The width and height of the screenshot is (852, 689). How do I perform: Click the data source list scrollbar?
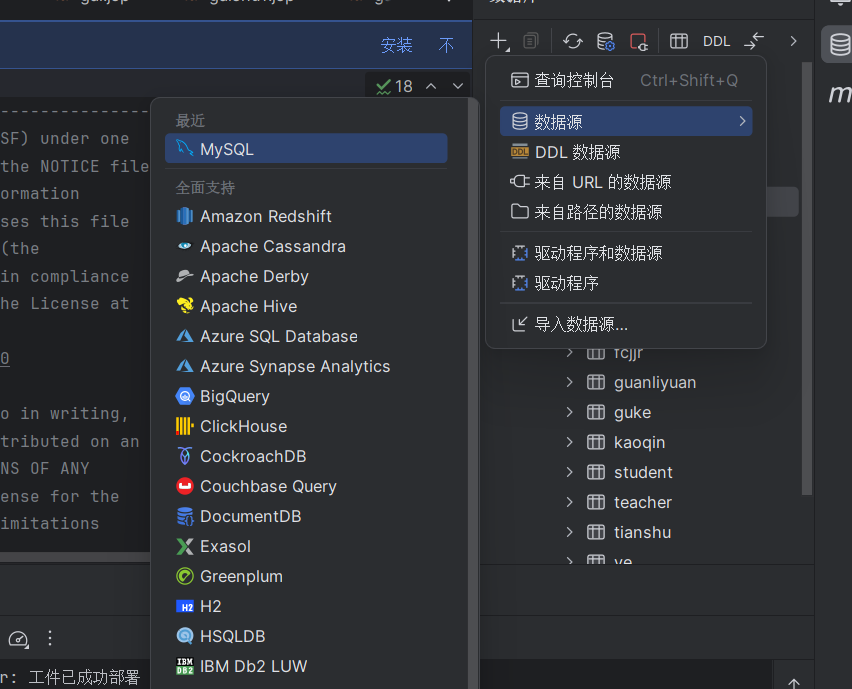pyautogui.click(x=473, y=393)
